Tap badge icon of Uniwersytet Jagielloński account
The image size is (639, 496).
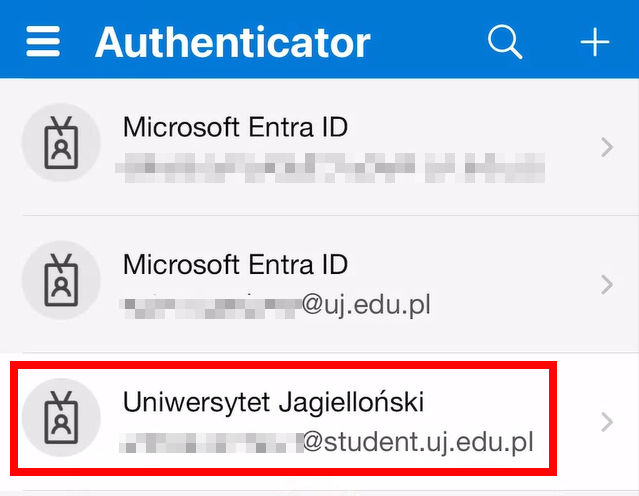(61, 417)
